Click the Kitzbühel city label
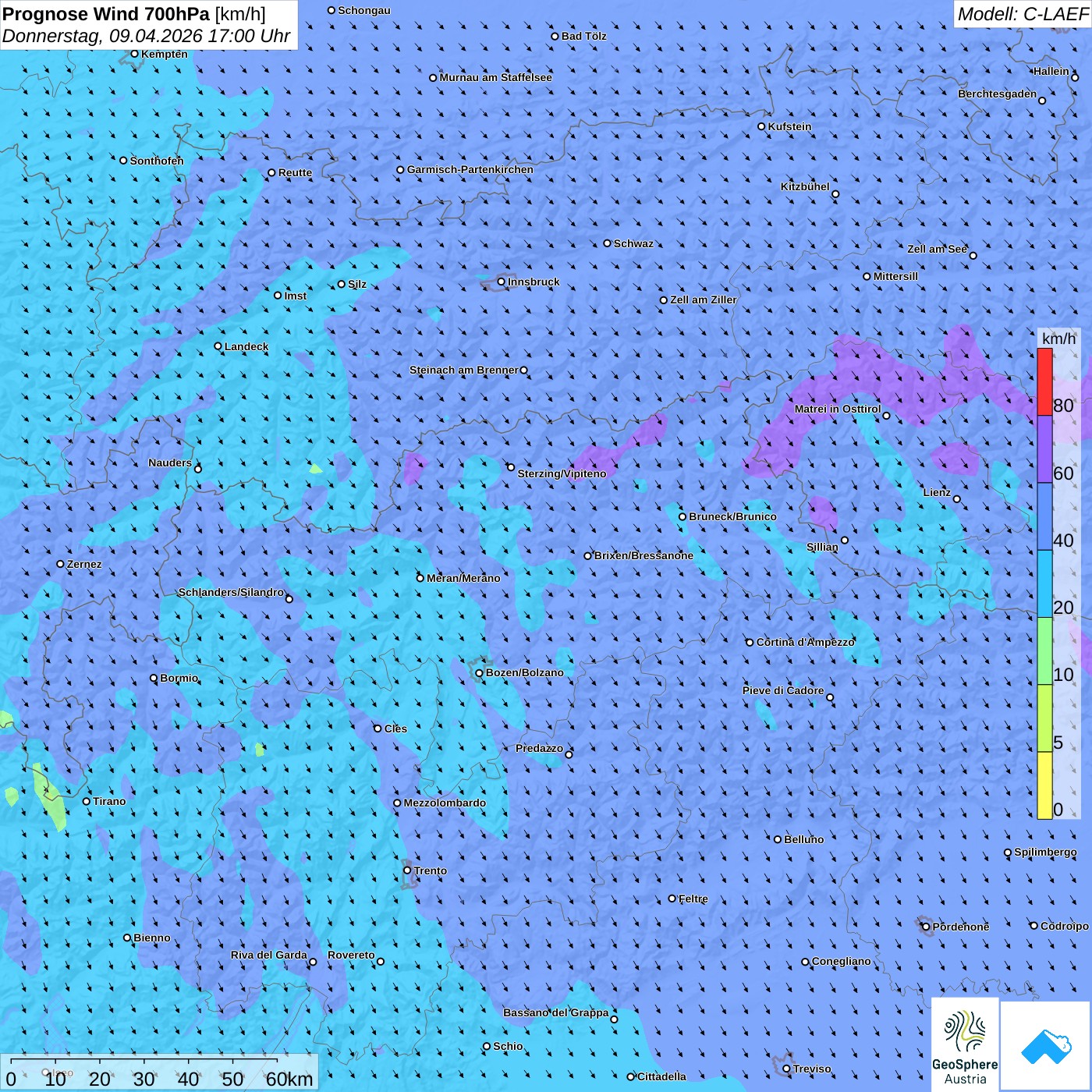This screenshot has height=1092, width=1092. (805, 186)
